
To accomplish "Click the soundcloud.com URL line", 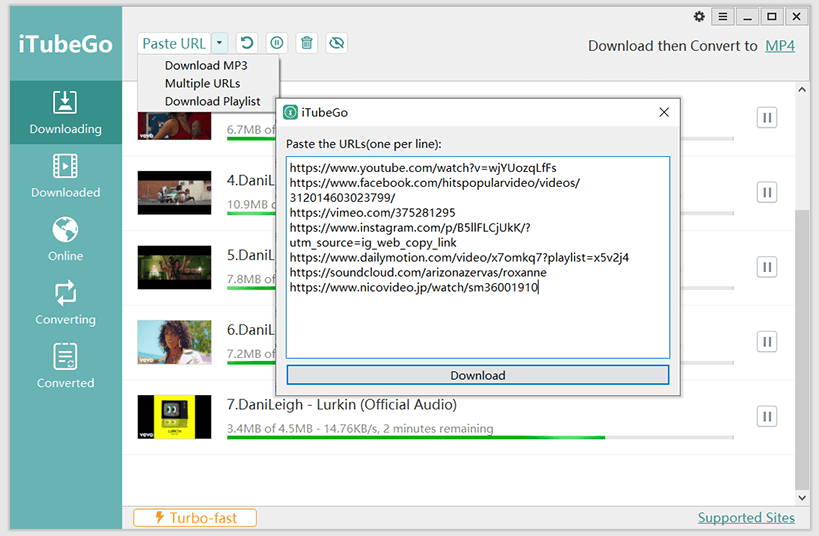I will tap(418, 272).
